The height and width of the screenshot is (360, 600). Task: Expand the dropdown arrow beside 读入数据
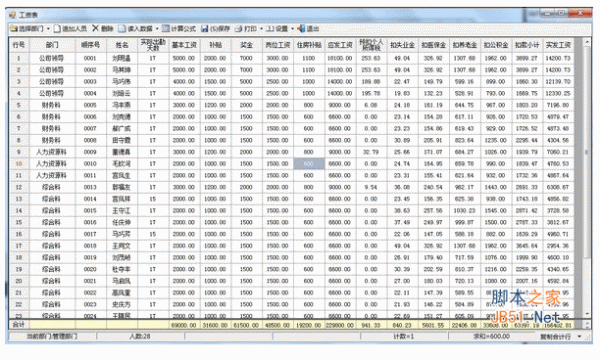[157, 29]
